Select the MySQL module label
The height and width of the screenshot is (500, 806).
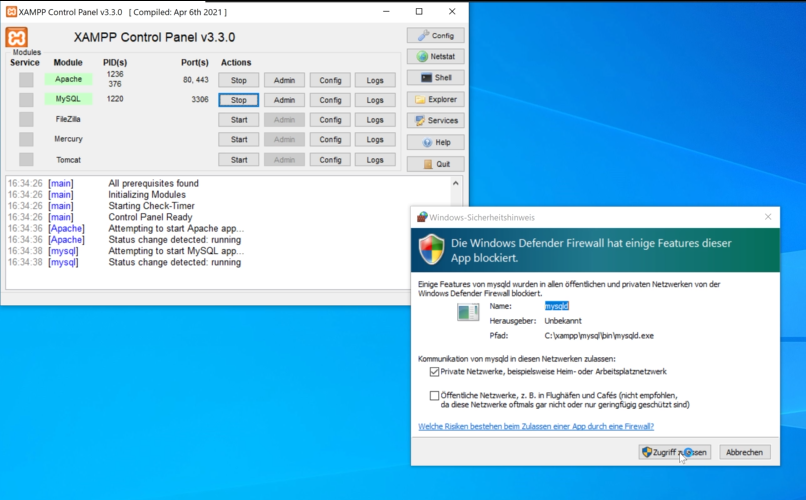click(x=68, y=99)
